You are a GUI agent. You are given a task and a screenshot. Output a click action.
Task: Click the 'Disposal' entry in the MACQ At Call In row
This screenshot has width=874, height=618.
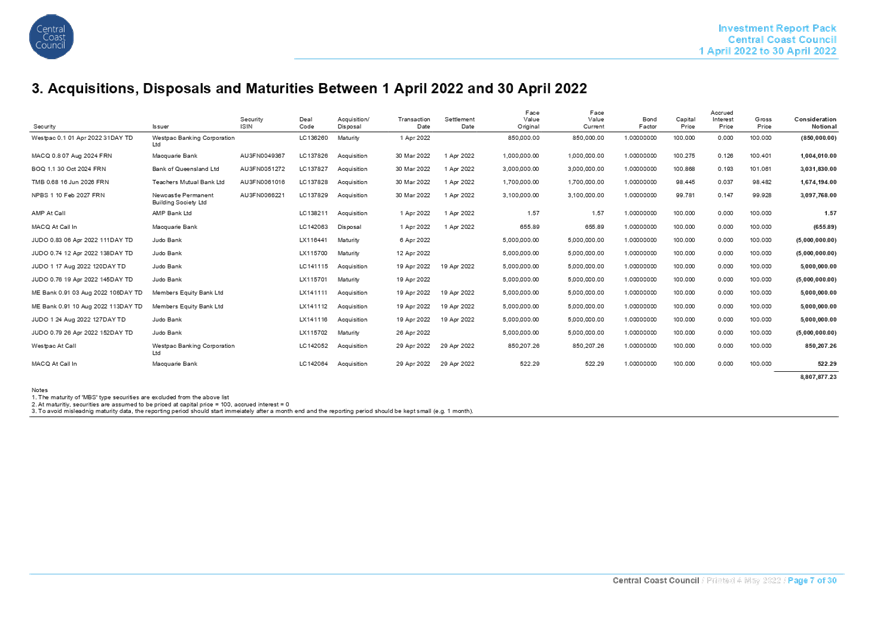point(349,227)
